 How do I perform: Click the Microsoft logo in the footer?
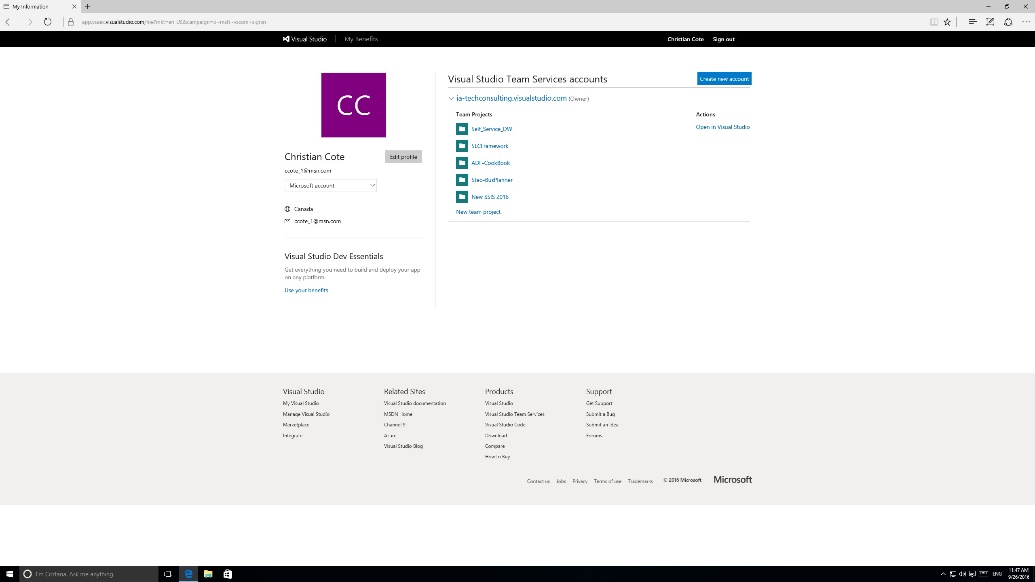click(x=733, y=480)
